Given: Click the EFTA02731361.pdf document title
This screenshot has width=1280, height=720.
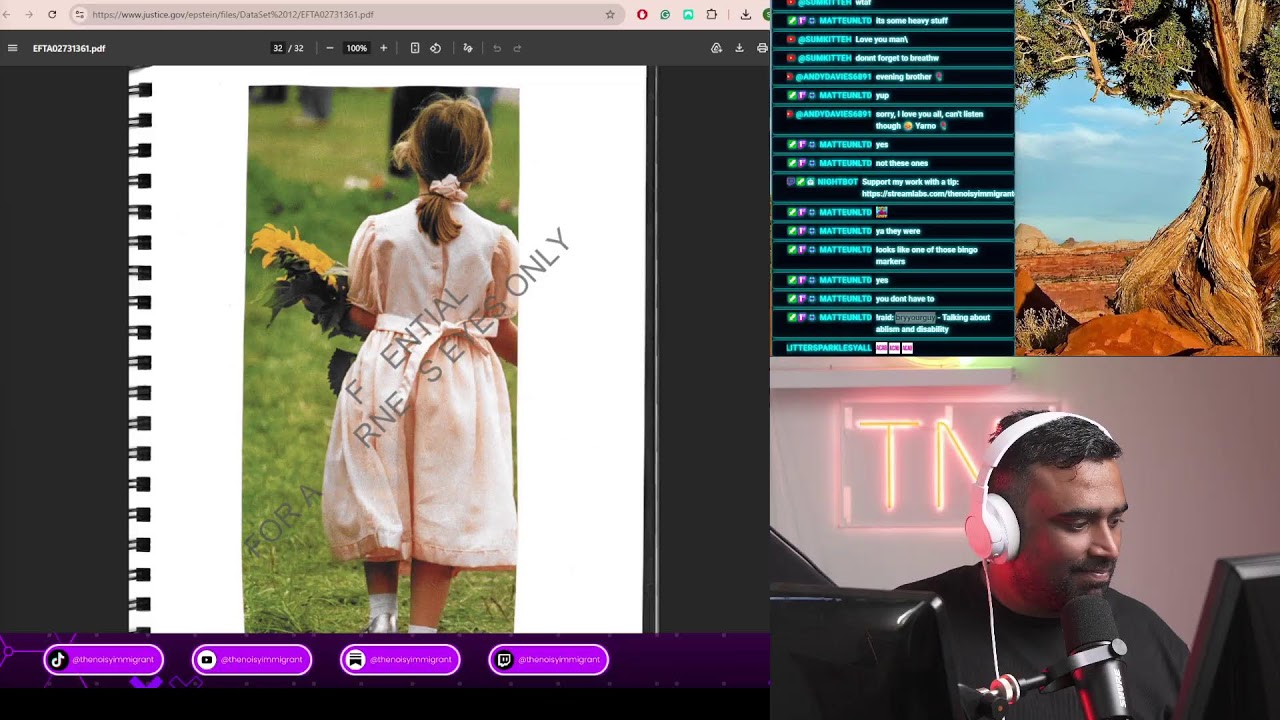Looking at the screenshot, I should [69, 48].
